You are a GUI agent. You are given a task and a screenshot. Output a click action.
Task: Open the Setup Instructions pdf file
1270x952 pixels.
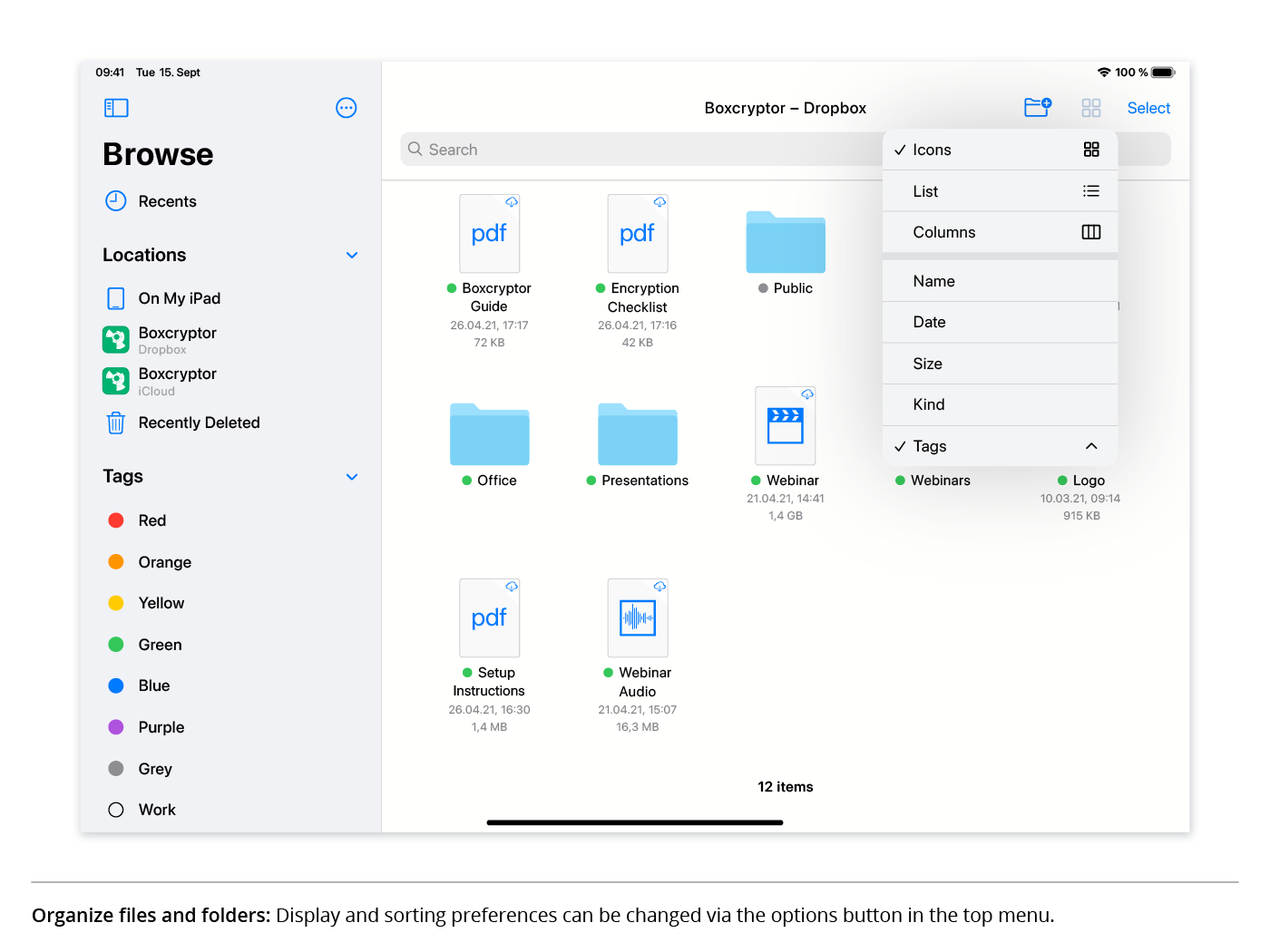click(x=489, y=618)
